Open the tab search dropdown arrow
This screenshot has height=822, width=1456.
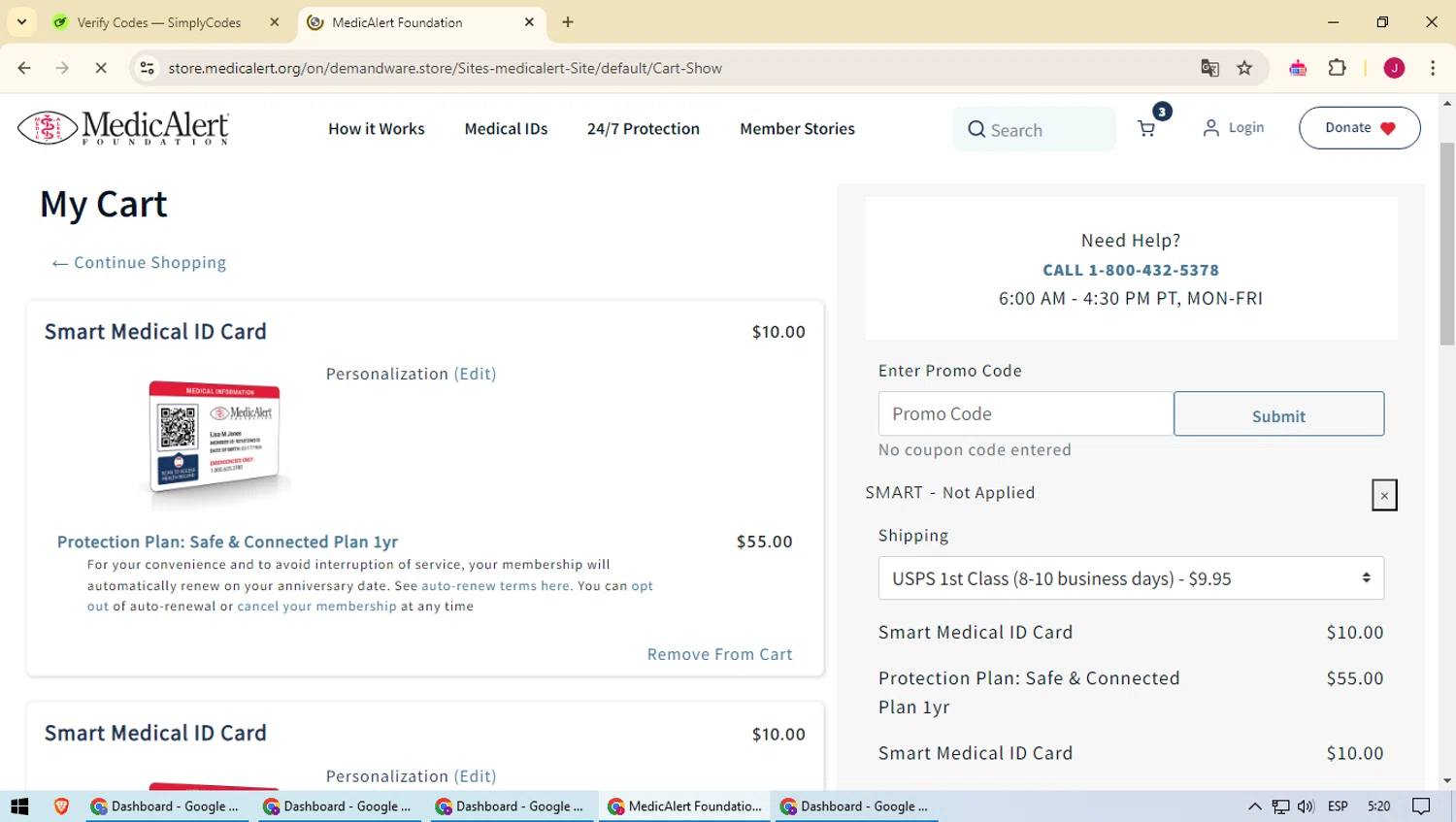(x=21, y=22)
